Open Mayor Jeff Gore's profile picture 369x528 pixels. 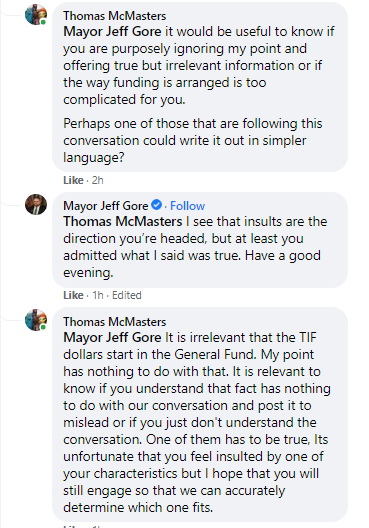pyautogui.click(x=36, y=204)
